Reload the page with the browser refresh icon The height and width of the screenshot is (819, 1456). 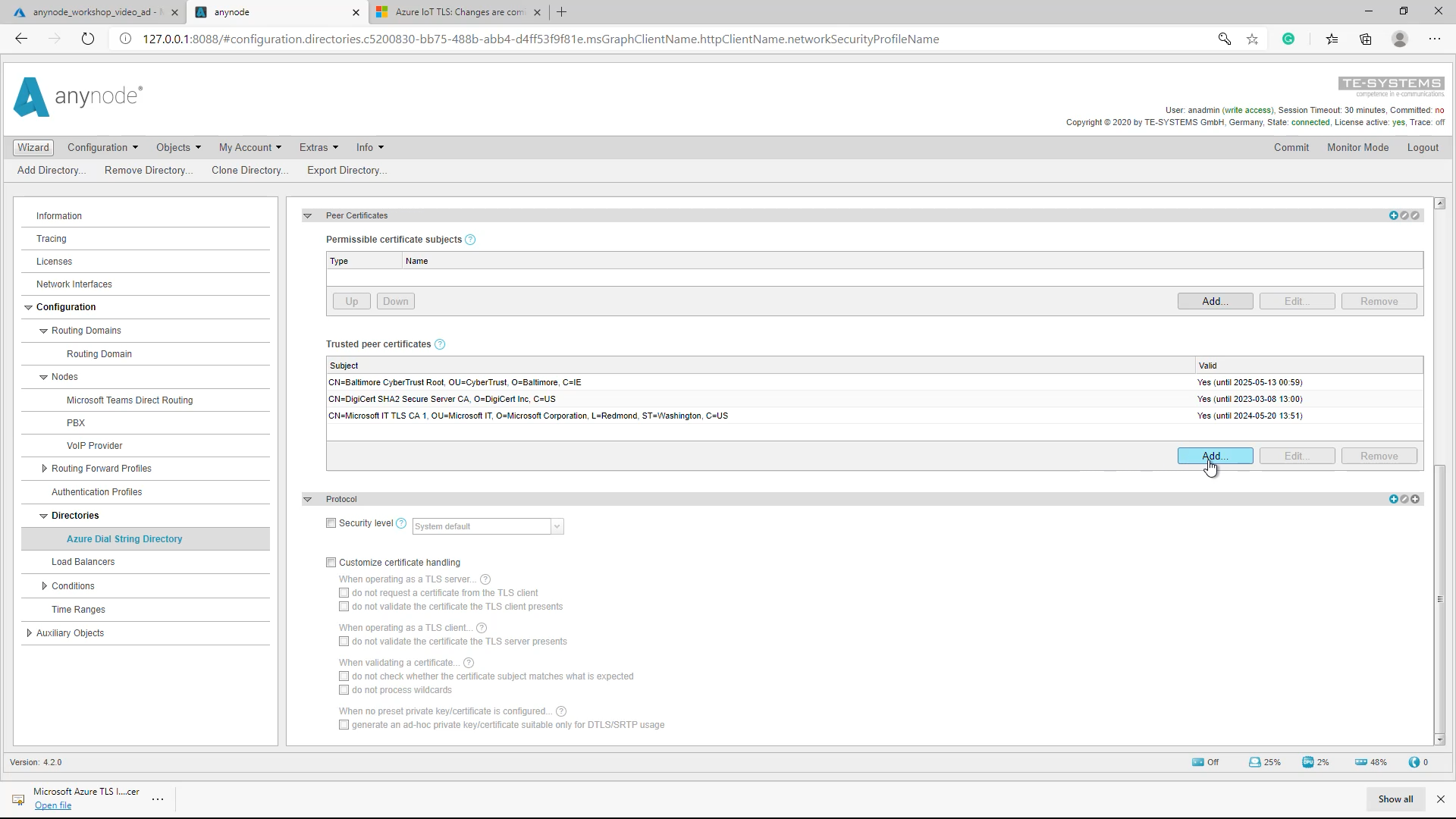point(88,39)
